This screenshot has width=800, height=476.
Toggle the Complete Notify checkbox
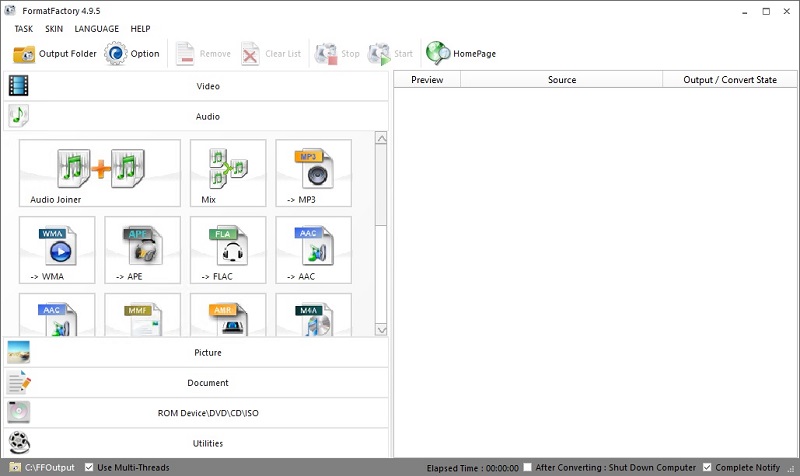pyautogui.click(x=707, y=467)
